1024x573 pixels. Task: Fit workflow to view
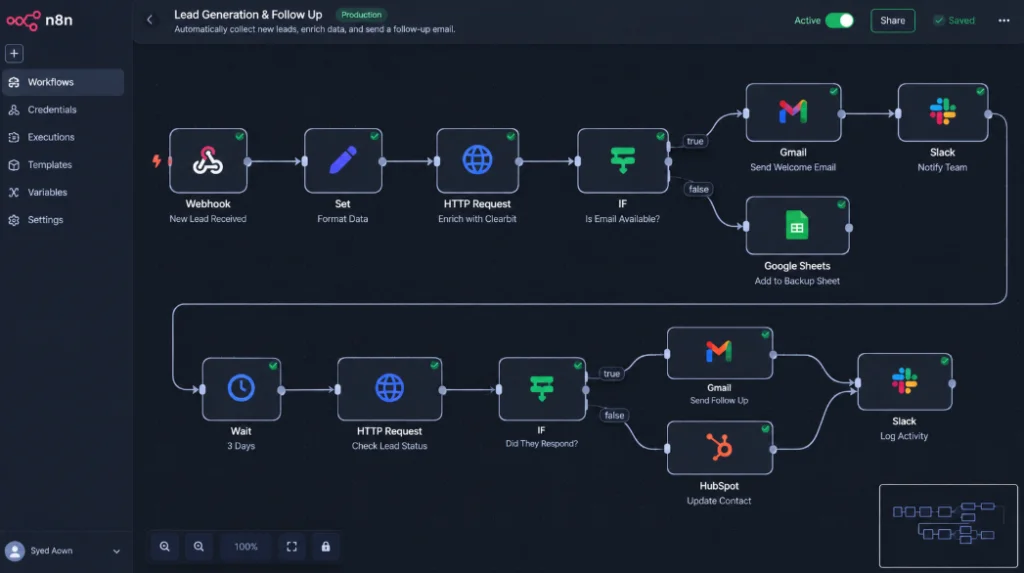coord(292,547)
